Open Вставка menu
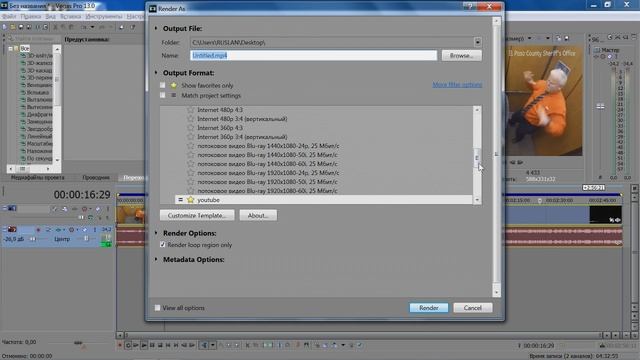The image size is (640, 360). (x=70, y=16)
